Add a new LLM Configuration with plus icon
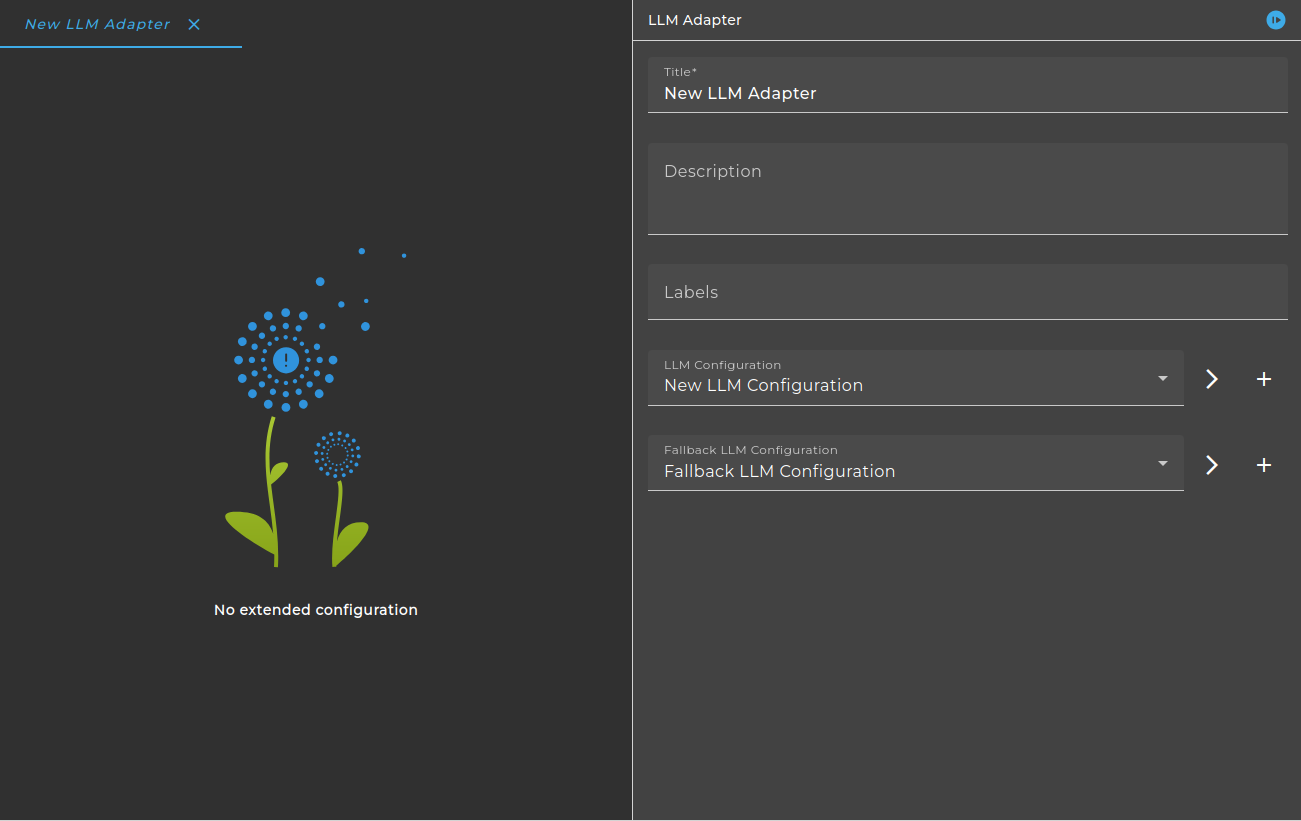This screenshot has height=821, width=1301. pos(1264,379)
